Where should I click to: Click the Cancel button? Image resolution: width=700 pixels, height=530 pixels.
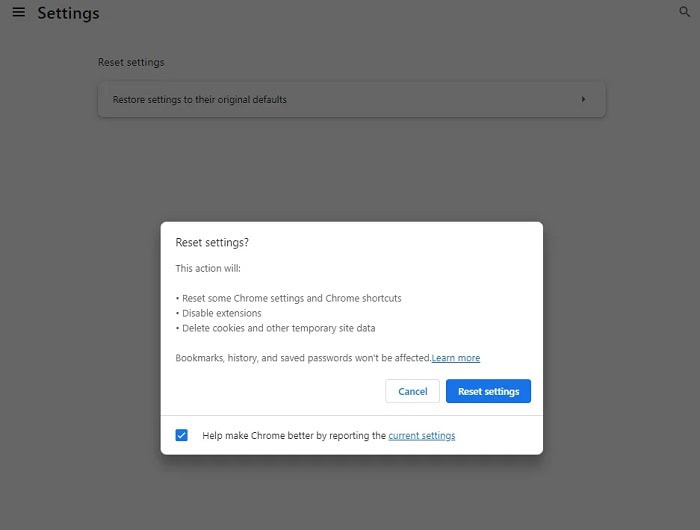412,391
